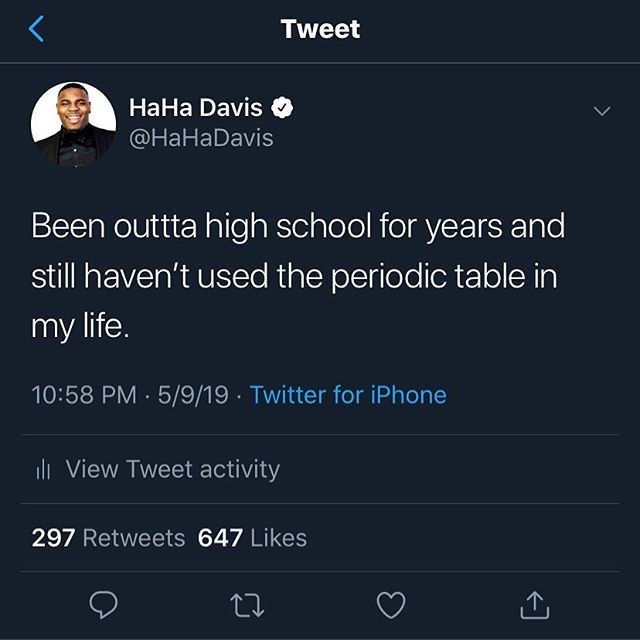Like the tweet with the heart icon
640x640 pixels.
tap(391, 604)
